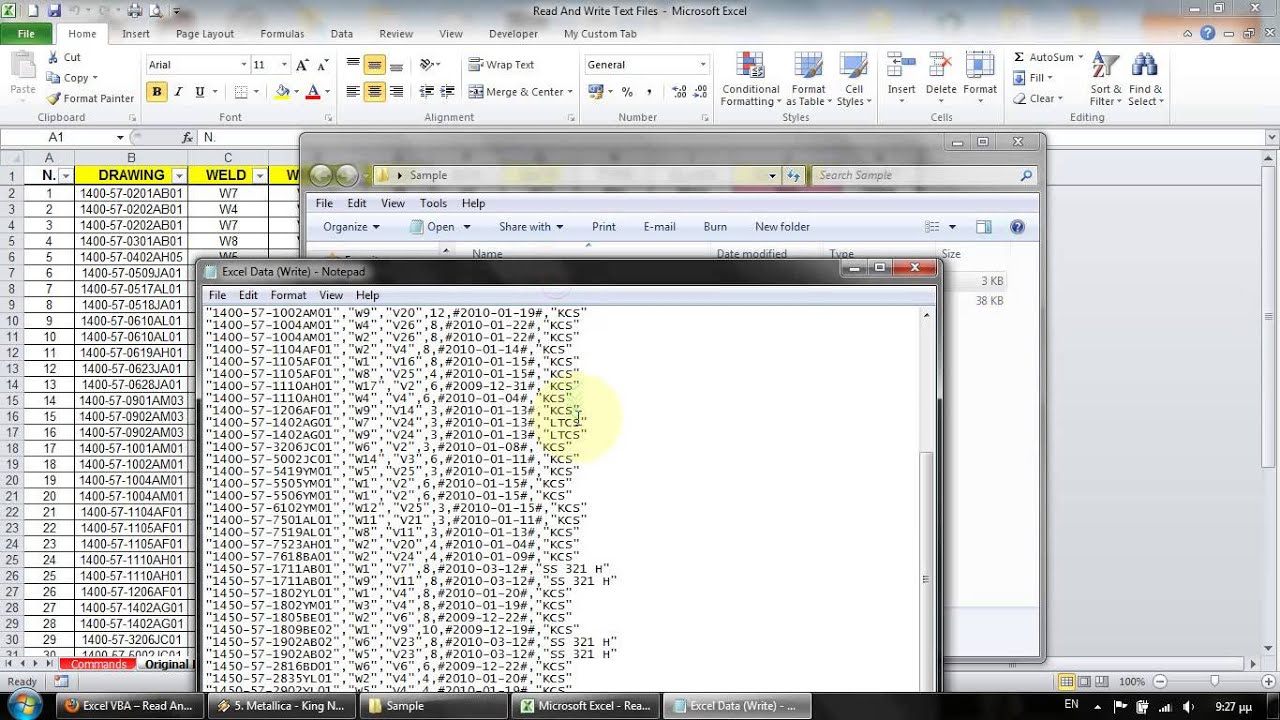The width and height of the screenshot is (1280, 720).
Task: Switch to the Insert ribbon tab
Action: tap(136, 33)
